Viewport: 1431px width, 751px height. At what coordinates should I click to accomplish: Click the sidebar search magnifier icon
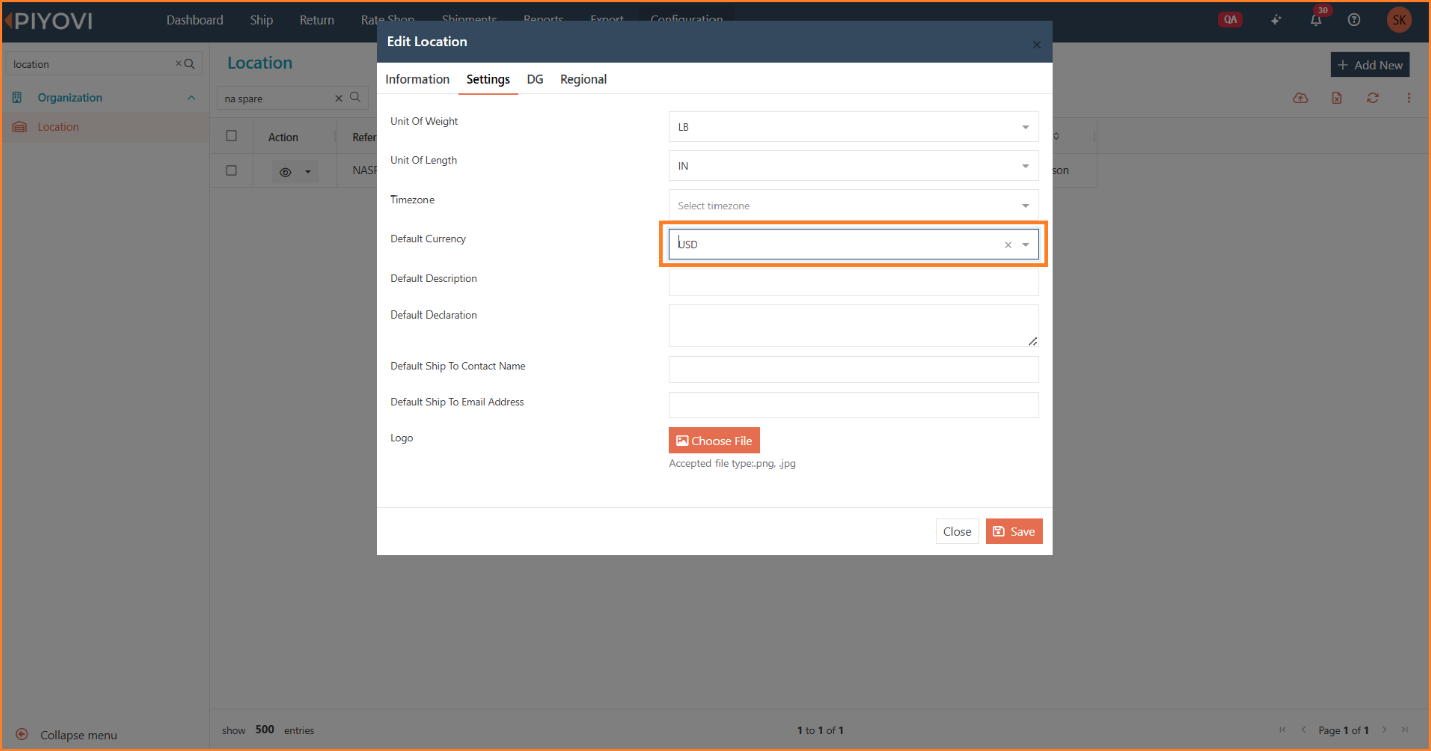pos(190,64)
